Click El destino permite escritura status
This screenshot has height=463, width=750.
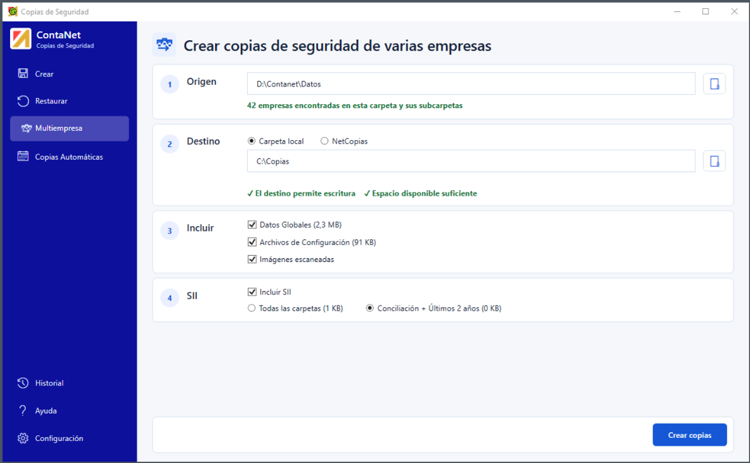(301, 193)
